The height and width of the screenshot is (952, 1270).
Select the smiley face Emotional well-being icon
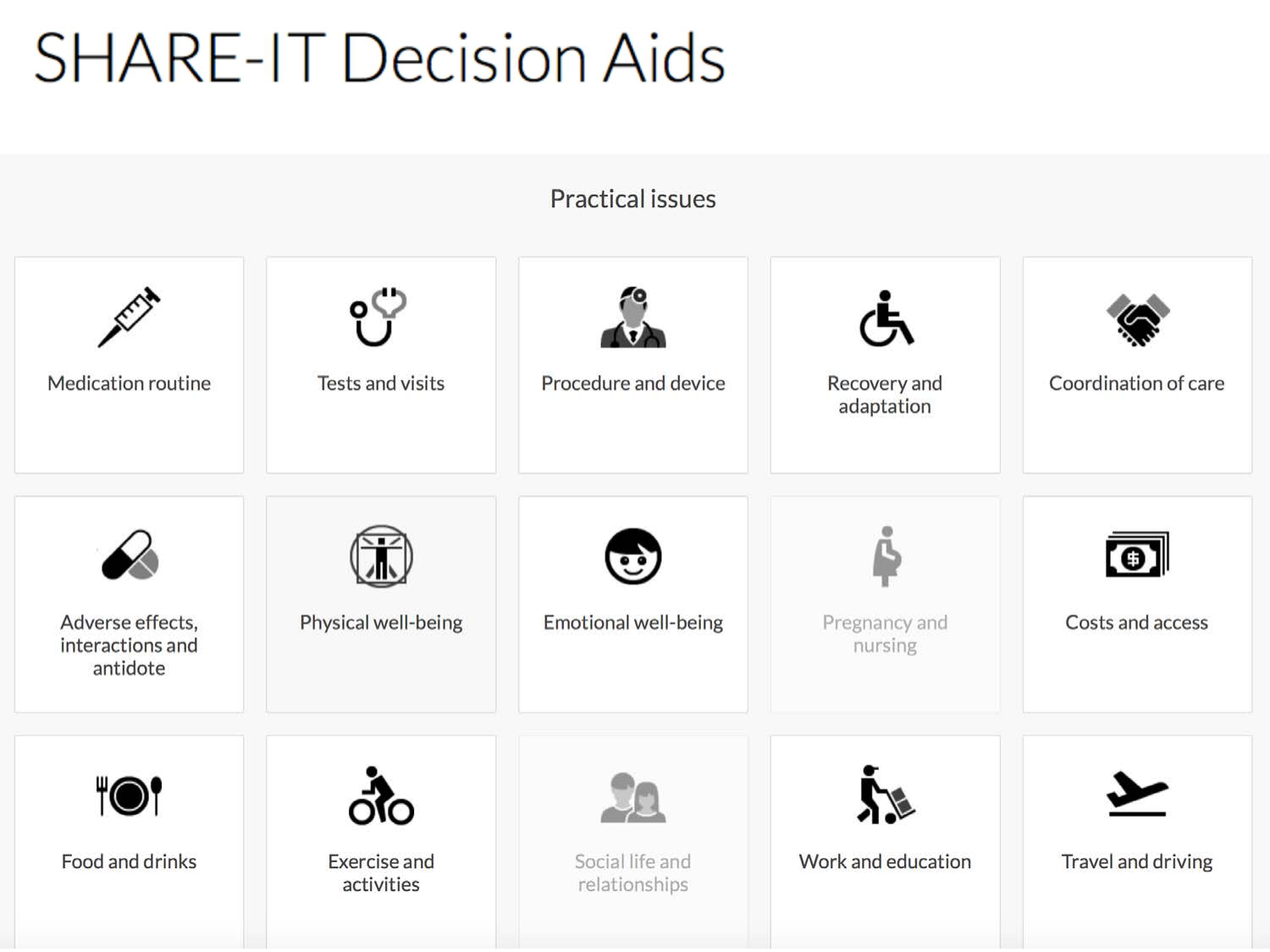point(633,556)
